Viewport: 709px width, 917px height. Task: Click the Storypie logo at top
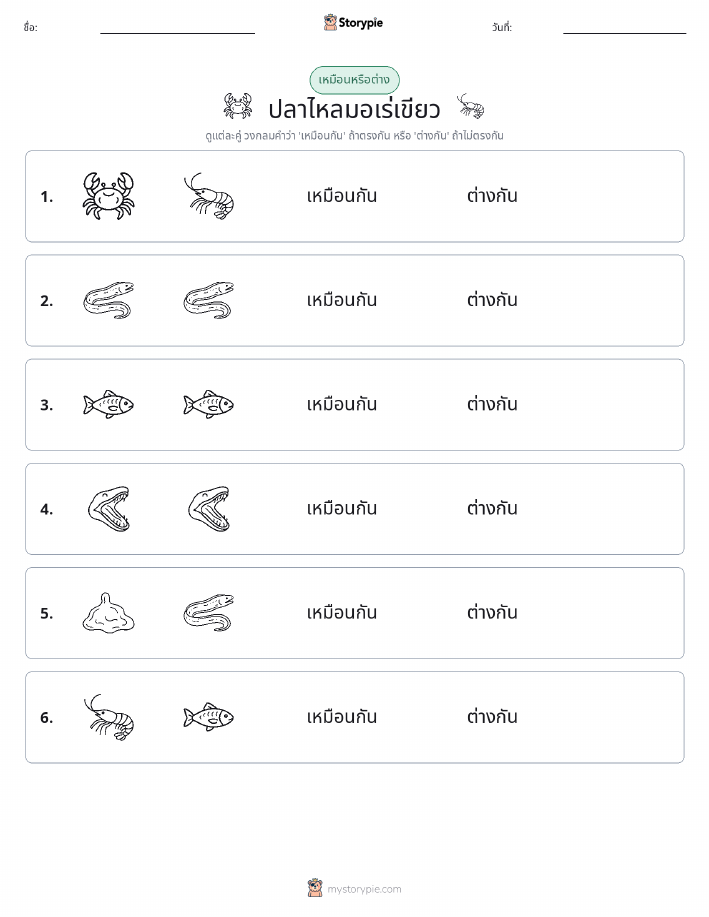click(353, 23)
